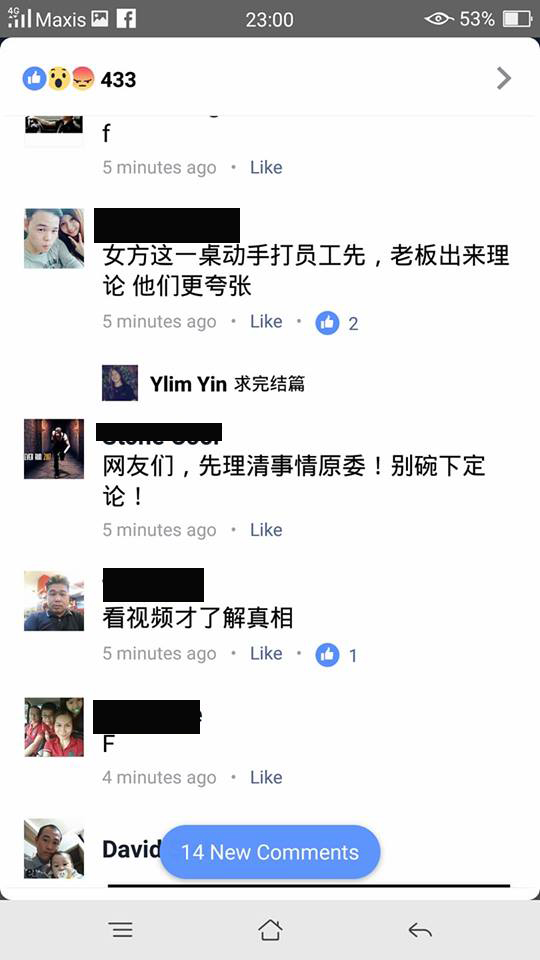Tap the angry reaction emoji icon
This screenshot has width=540, height=960.
click(x=83, y=79)
